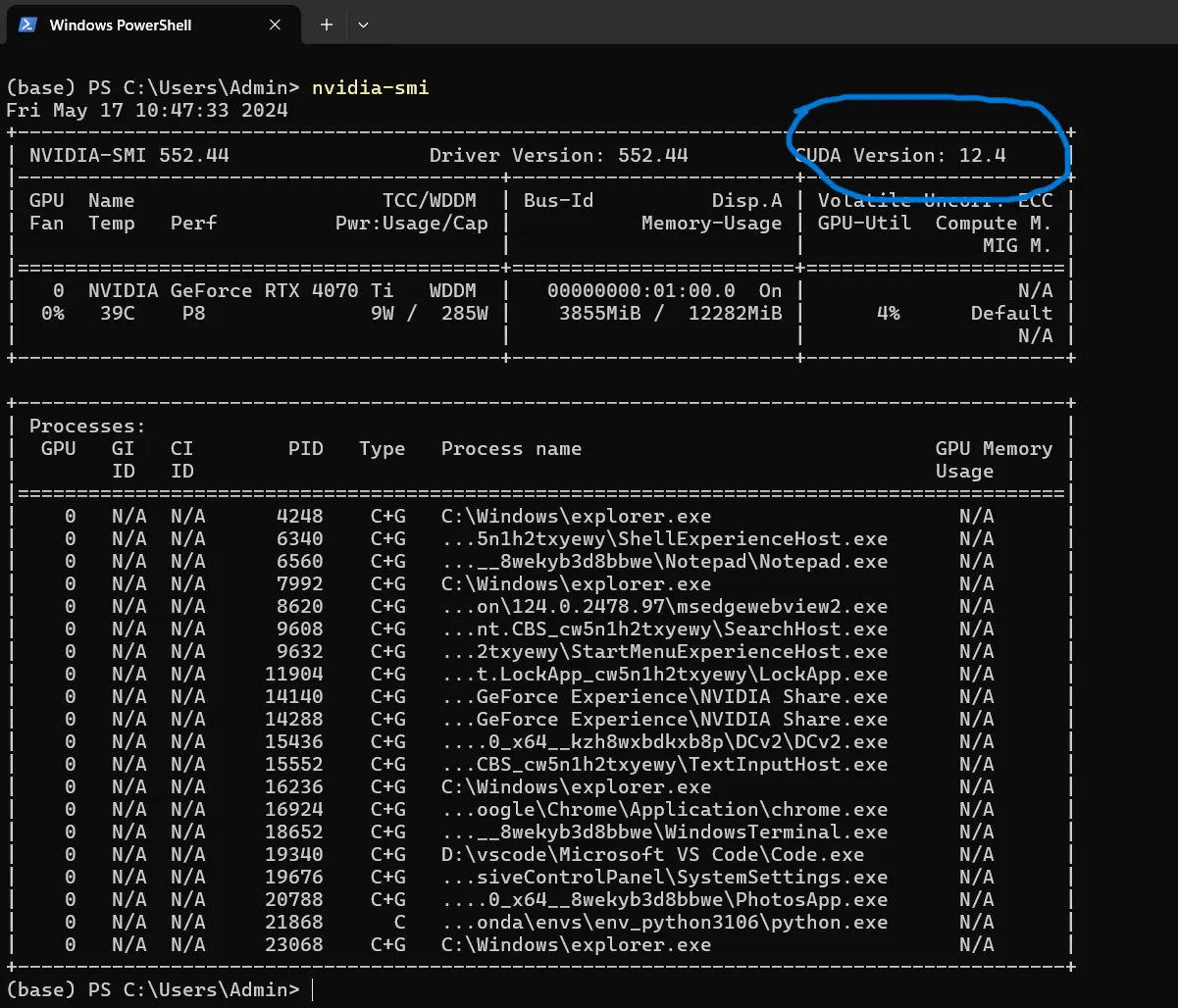Click the Pwr:Usage/Cap column header

pos(412,223)
